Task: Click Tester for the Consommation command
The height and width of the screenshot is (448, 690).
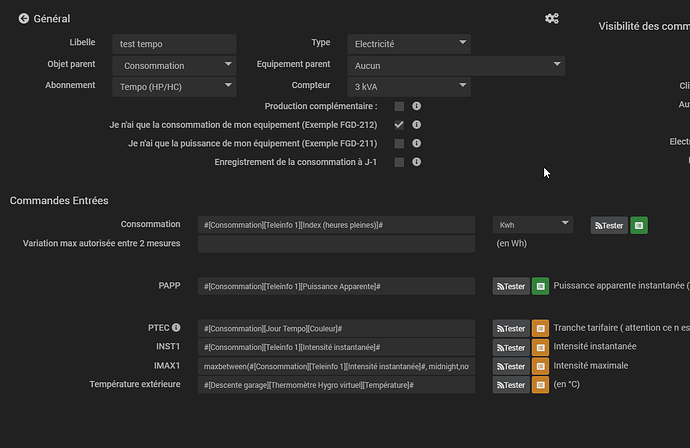Action: 609,225
